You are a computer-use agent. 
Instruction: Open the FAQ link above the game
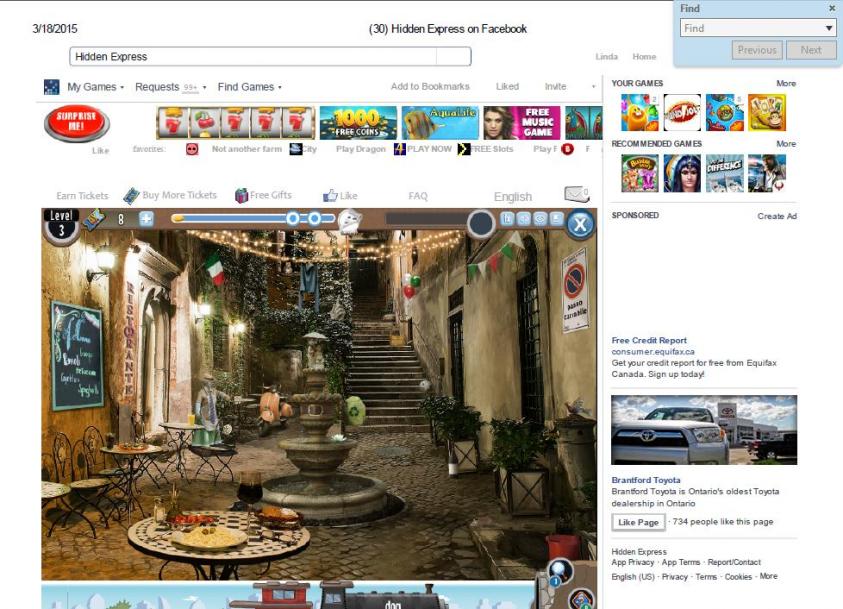[418, 196]
